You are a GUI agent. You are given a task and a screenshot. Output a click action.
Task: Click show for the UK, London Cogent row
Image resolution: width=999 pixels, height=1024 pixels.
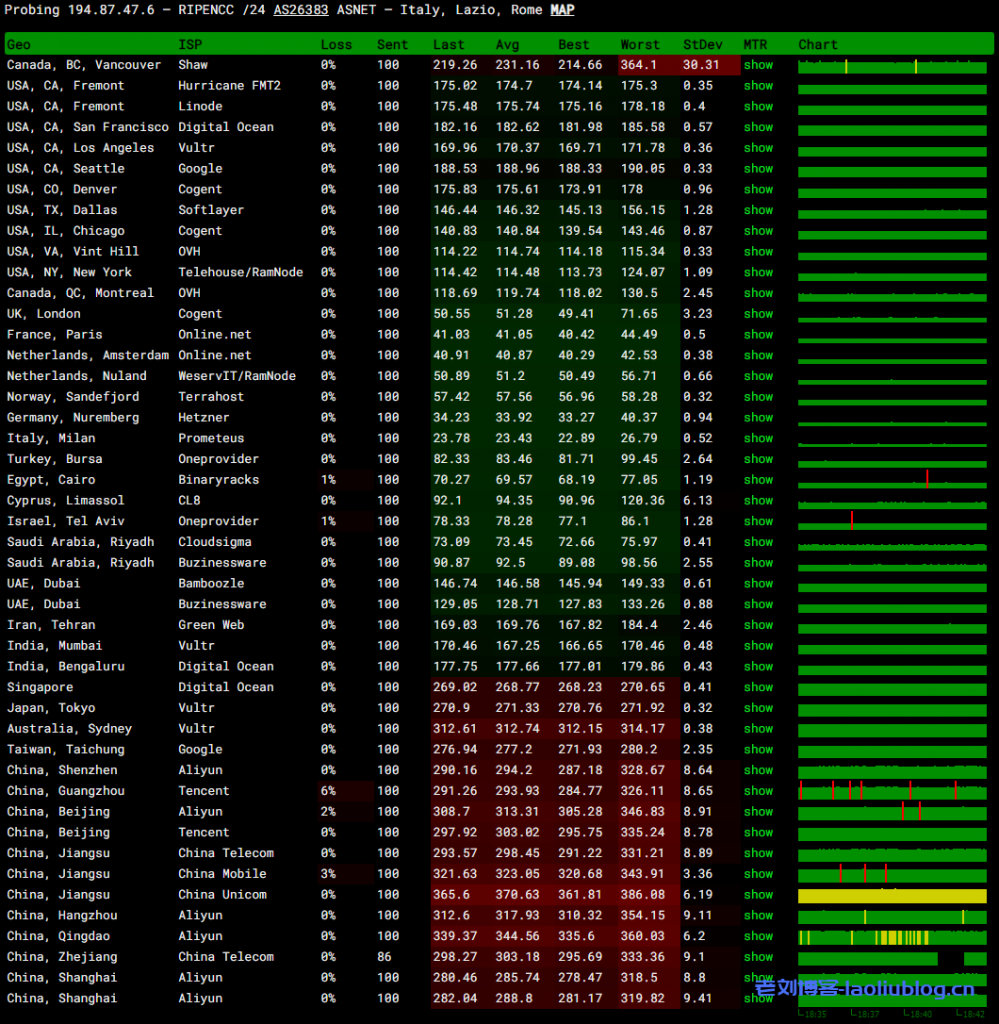pyautogui.click(x=758, y=314)
